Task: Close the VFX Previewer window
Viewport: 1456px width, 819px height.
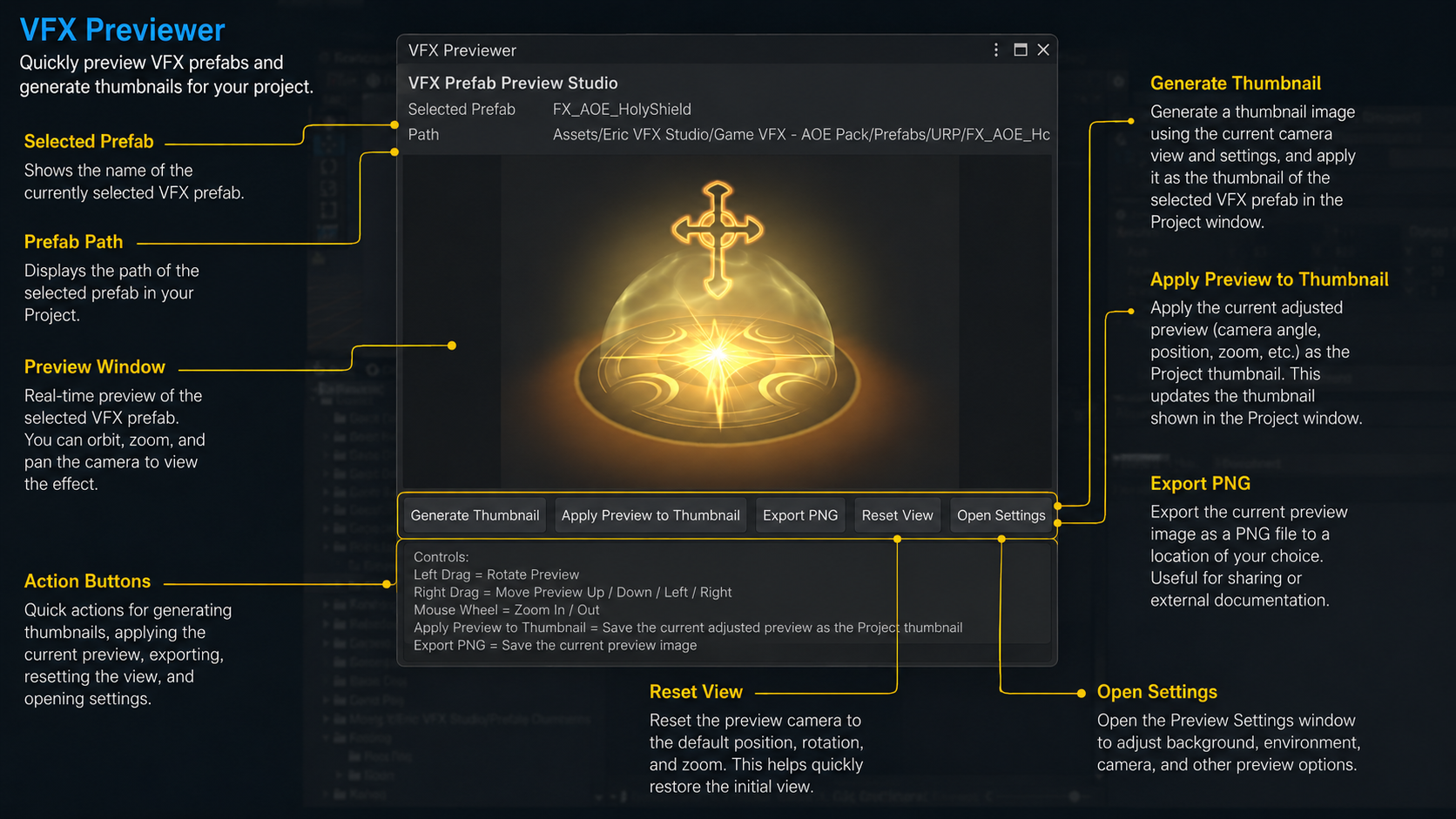Action: (1043, 50)
